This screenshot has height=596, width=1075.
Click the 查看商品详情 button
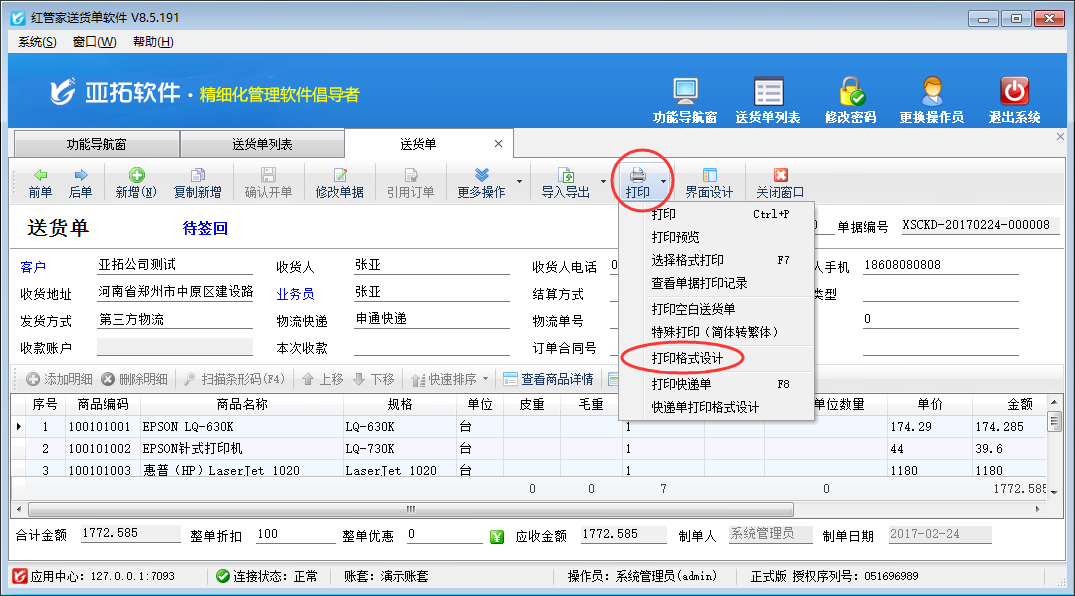pos(549,380)
